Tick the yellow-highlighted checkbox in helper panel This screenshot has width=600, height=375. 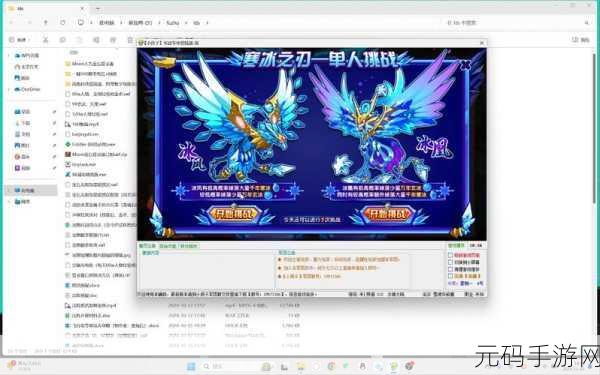[450, 276]
